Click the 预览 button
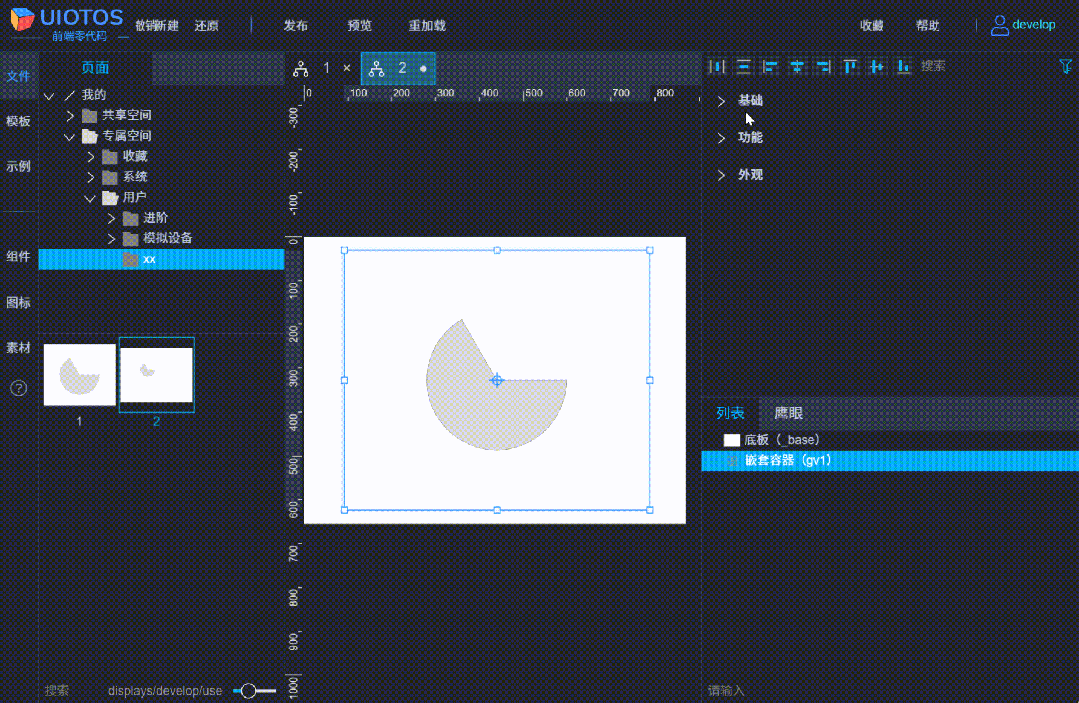Image resolution: width=1079 pixels, height=703 pixels. 359,25
